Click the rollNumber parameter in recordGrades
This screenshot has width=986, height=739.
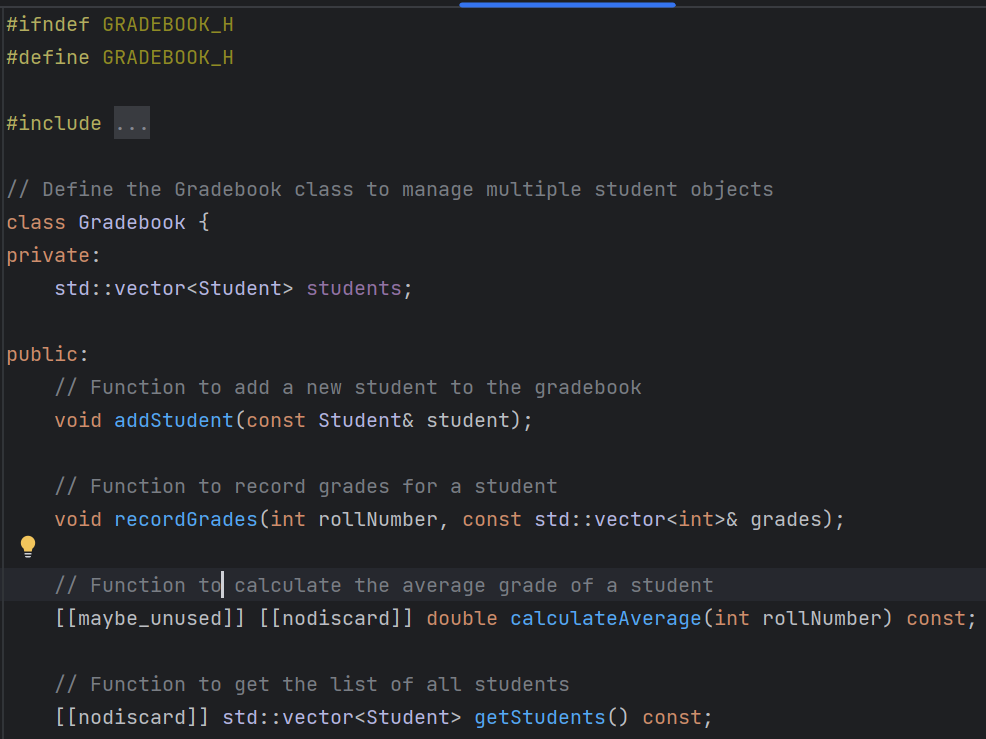coord(378,520)
